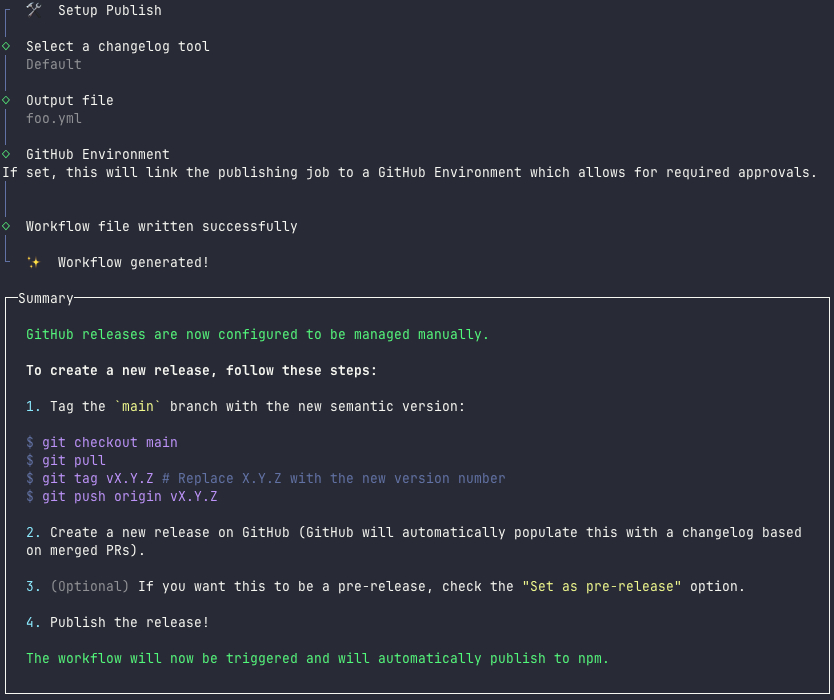Click the tools icon beside Setup Publish

tap(34, 10)
